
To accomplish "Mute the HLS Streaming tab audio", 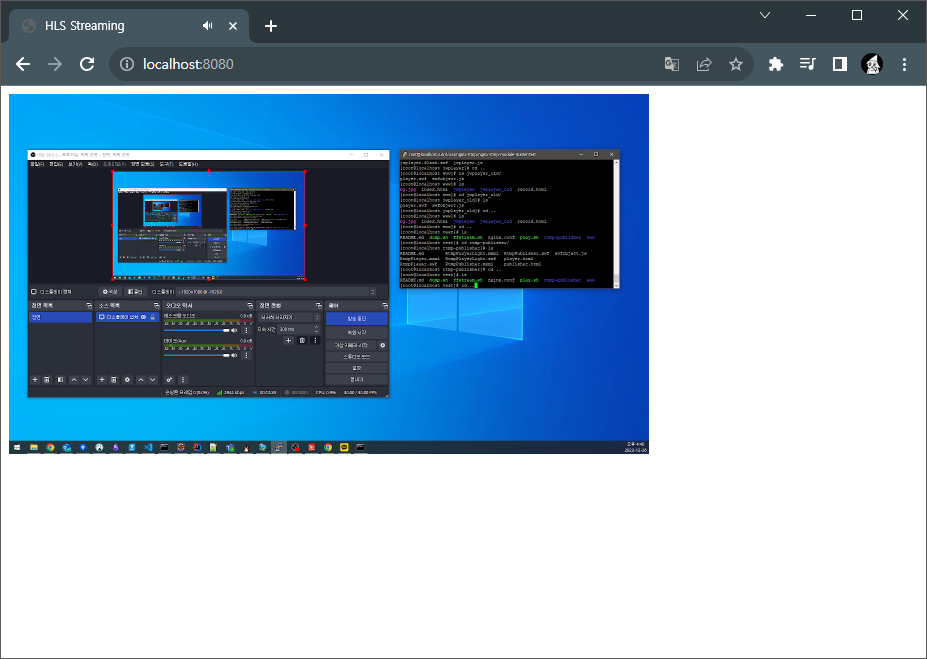I will pos(208,25).
